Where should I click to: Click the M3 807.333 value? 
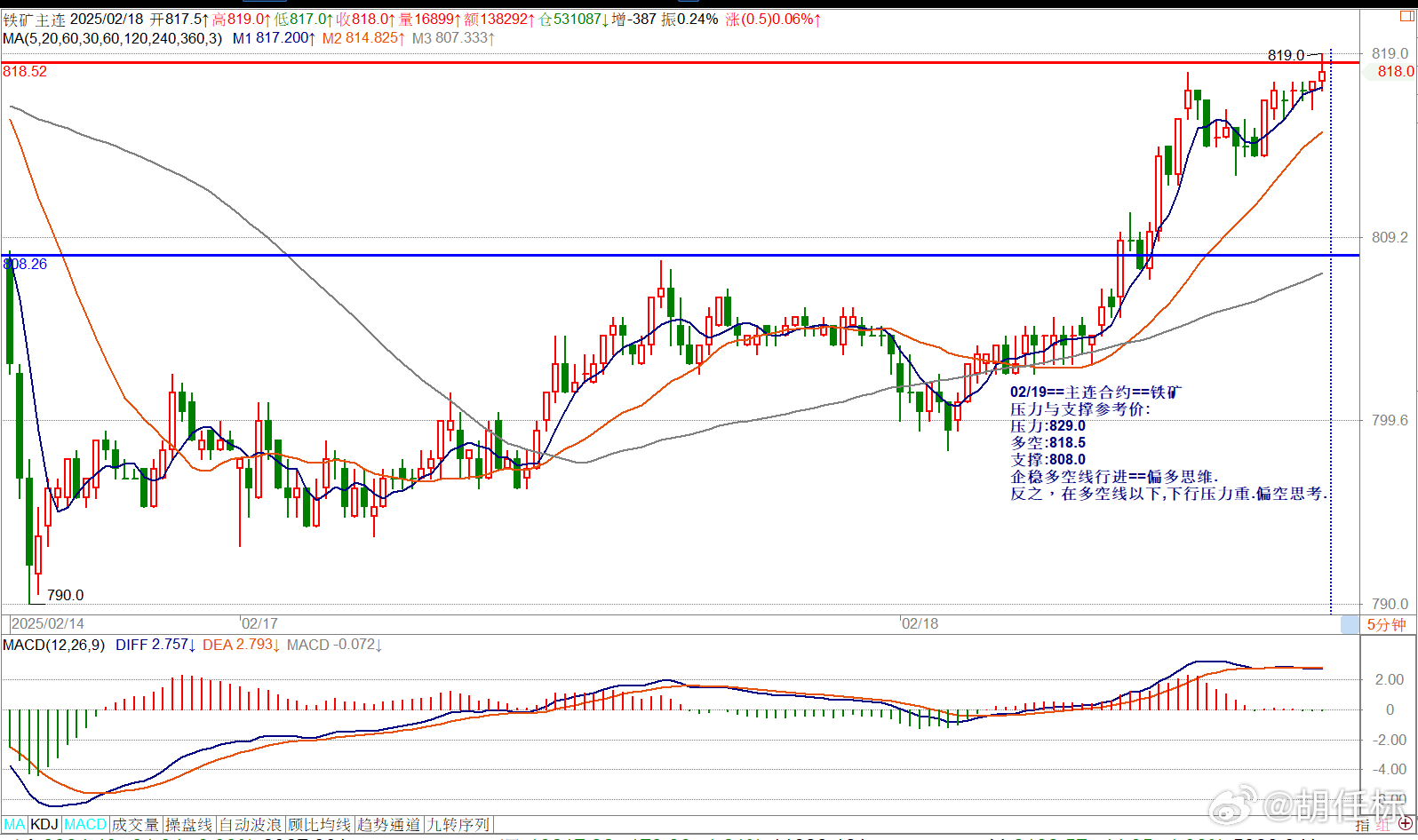[x=453, y=38]
